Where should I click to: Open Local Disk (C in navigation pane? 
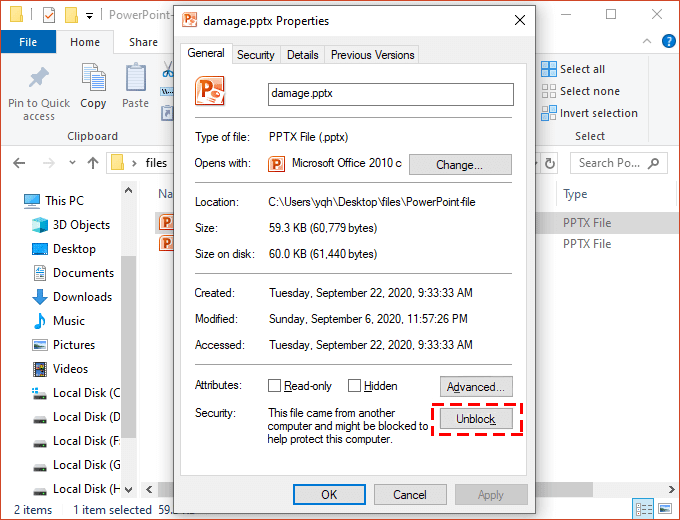[76, 393]
